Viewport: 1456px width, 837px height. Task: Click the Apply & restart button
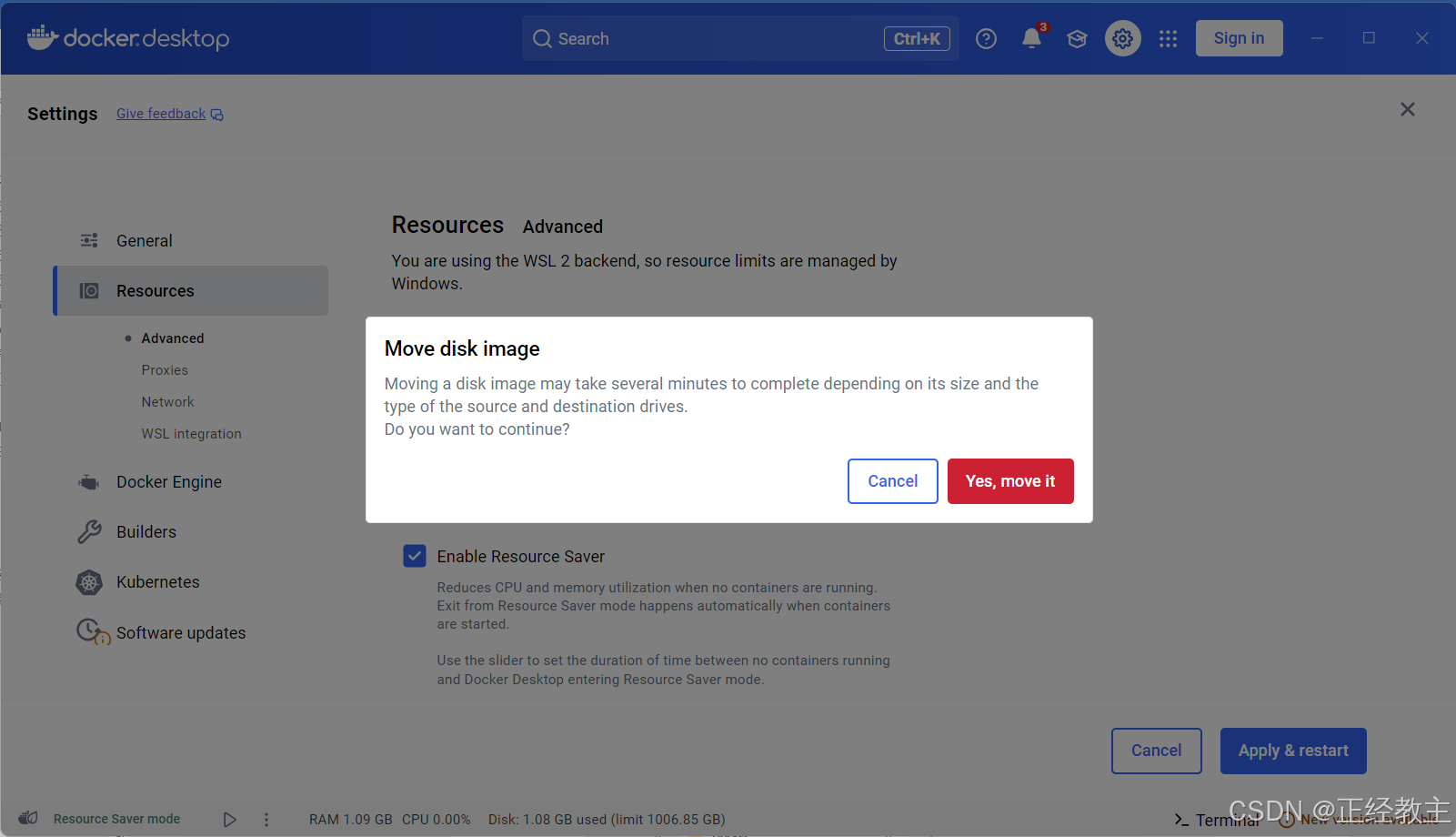click(x=1293, y=751)
